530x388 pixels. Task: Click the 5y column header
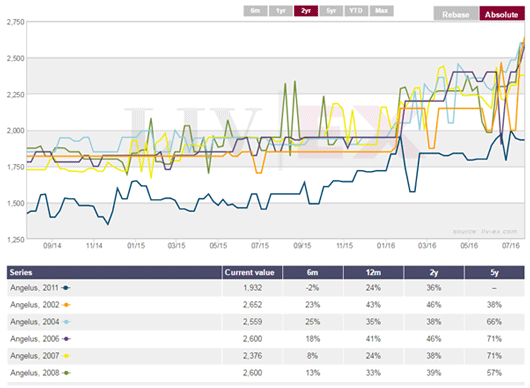pyautogui.click(x=495, y=272)
